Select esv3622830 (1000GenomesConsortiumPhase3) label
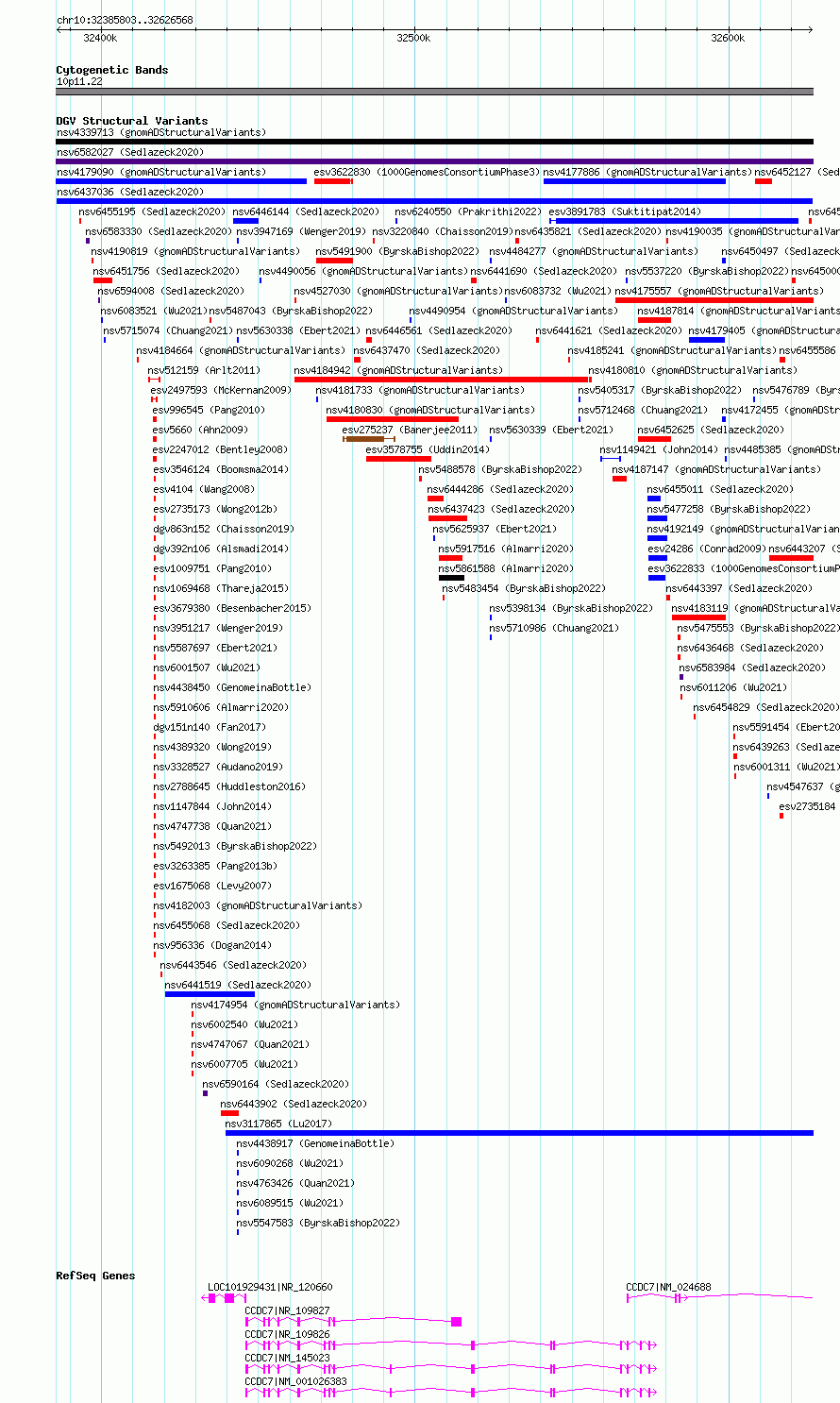This screenshot has height=1403, width=840. pos(428,172)
